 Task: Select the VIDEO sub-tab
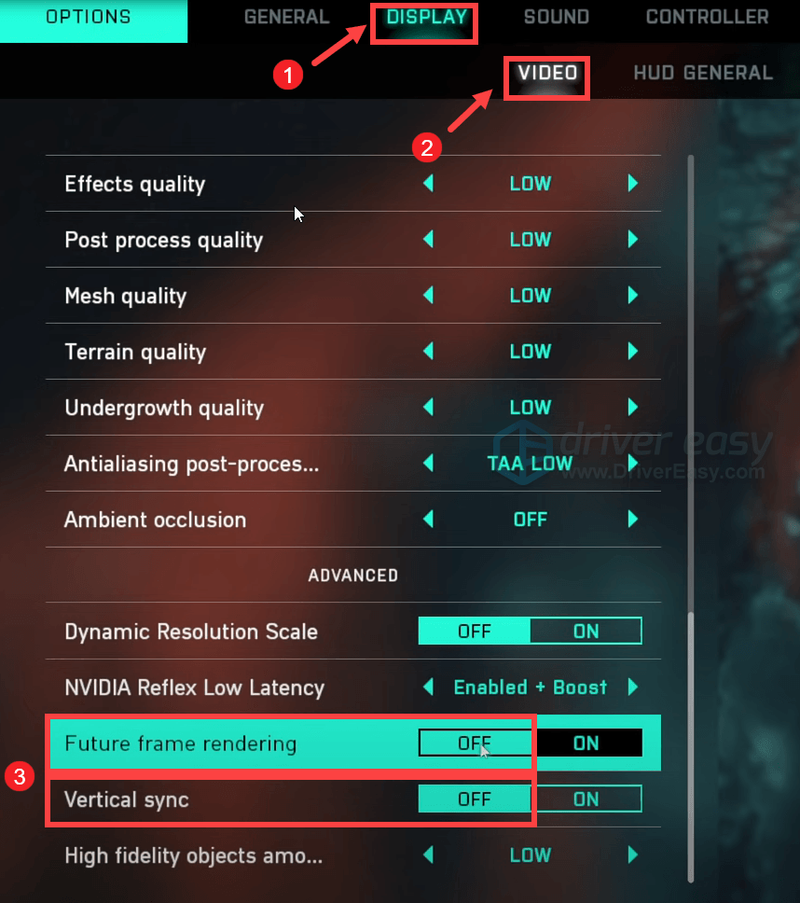pyautogui.click(x=547, y=73)
